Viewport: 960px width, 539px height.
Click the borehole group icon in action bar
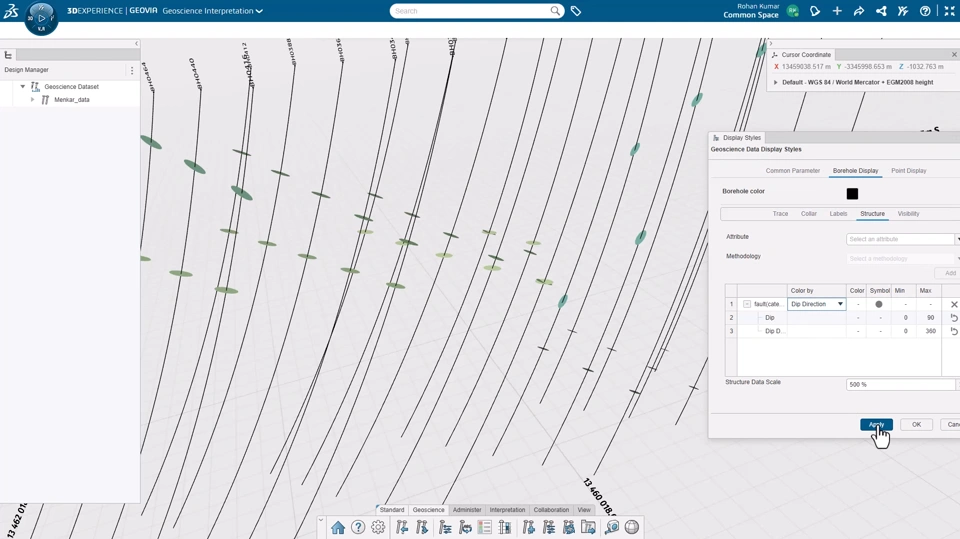coord(569,527)
